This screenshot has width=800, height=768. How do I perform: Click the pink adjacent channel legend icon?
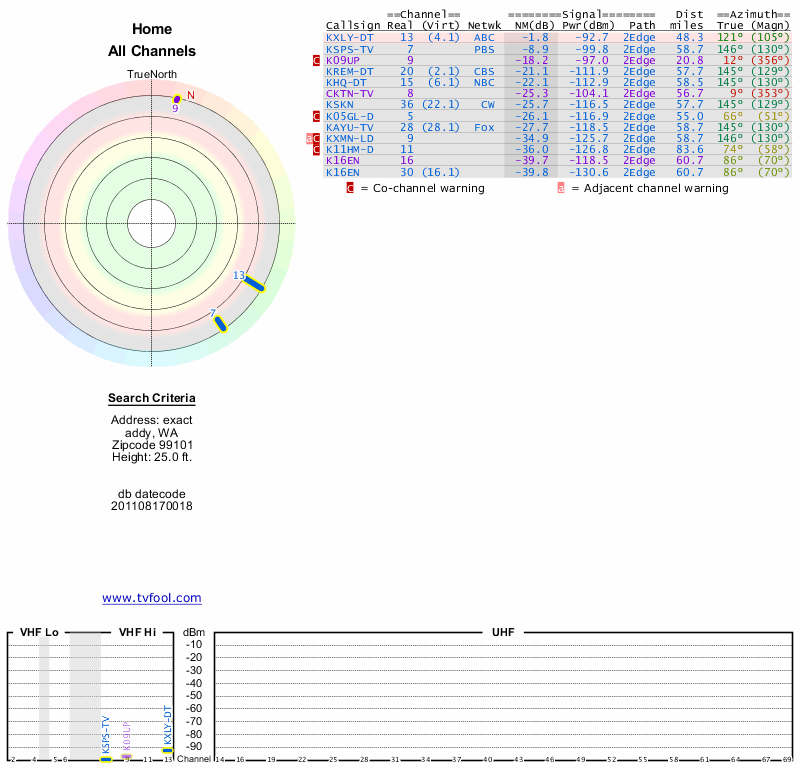(x=561, y=188)
